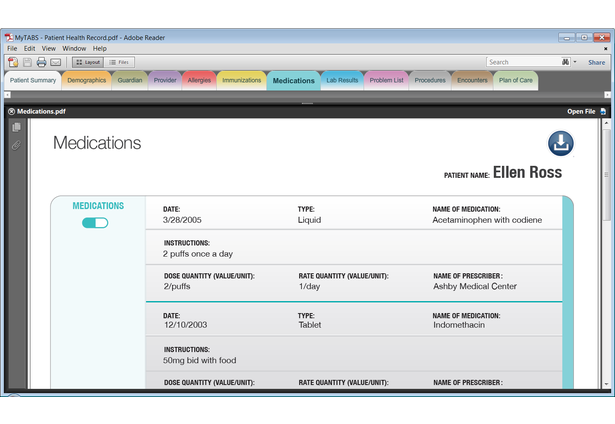
Task: Click the date 12/10/2003
Action: [186, 325]
